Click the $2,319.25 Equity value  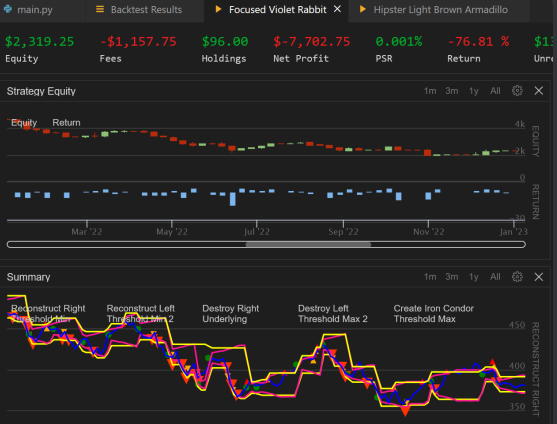pos(39,42)
